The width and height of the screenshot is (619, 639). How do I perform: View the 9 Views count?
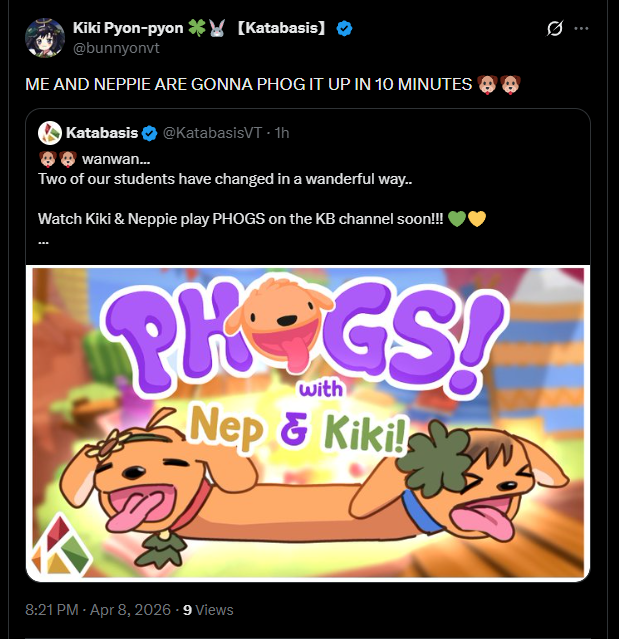pos(208,610)
